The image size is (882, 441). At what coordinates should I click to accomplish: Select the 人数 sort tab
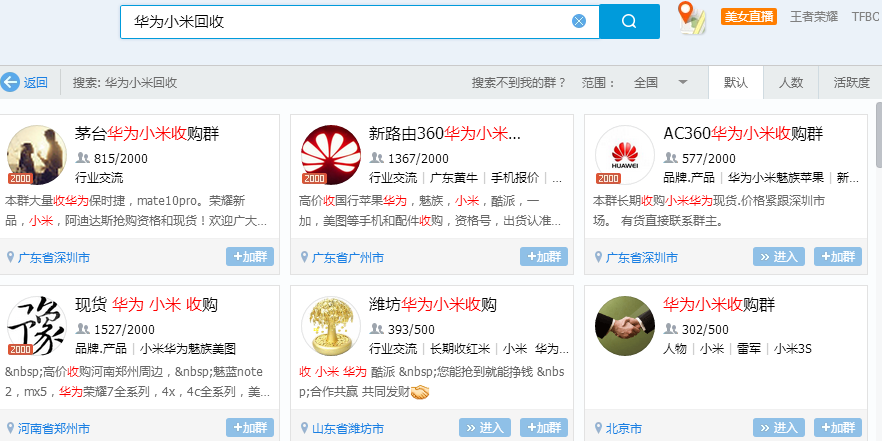(791, 83)
